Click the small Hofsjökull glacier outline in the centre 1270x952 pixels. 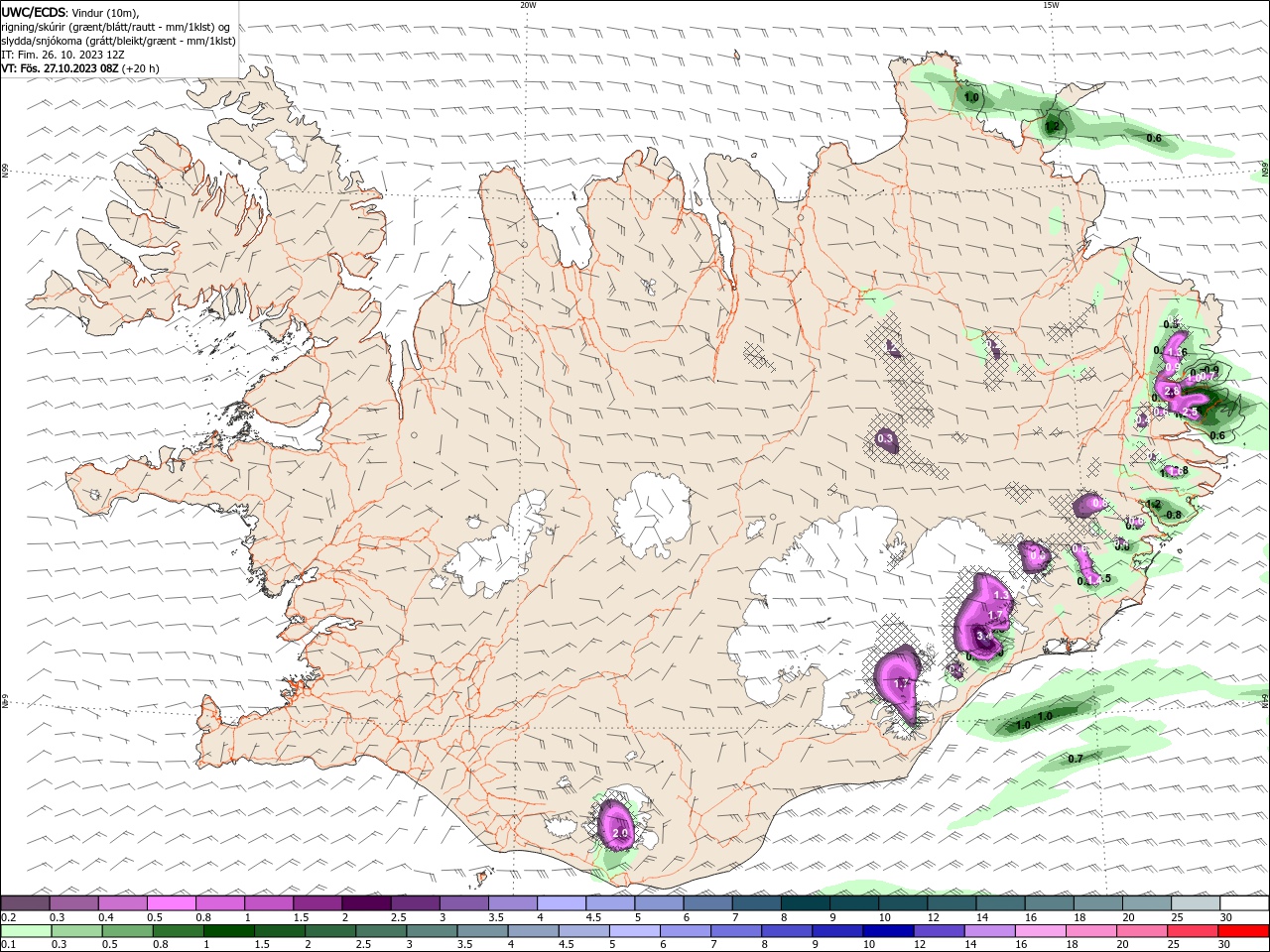click(x=652, y=514)
